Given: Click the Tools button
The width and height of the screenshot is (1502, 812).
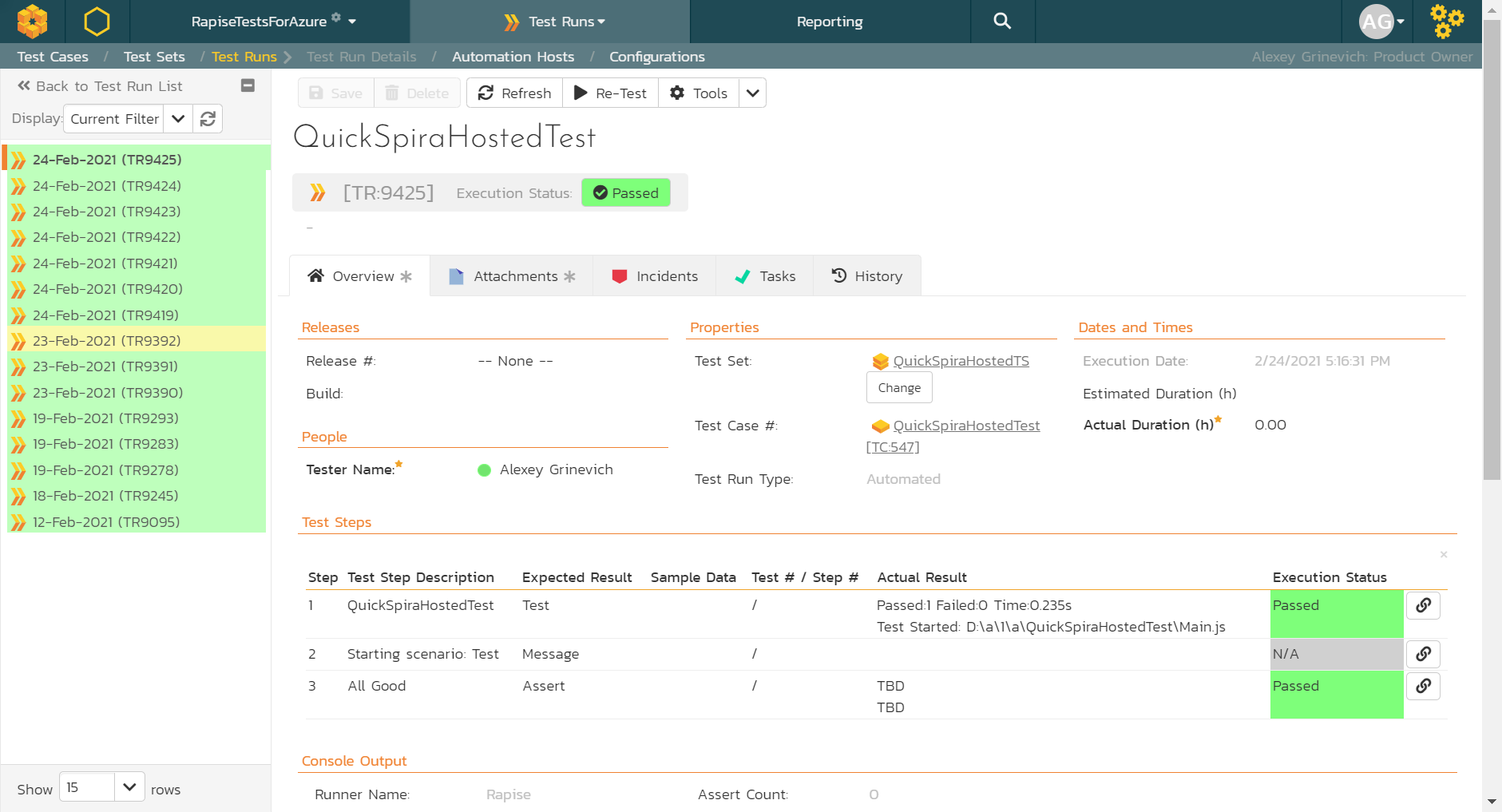Looking at the screenshot, I should click(x=699, y=93).
